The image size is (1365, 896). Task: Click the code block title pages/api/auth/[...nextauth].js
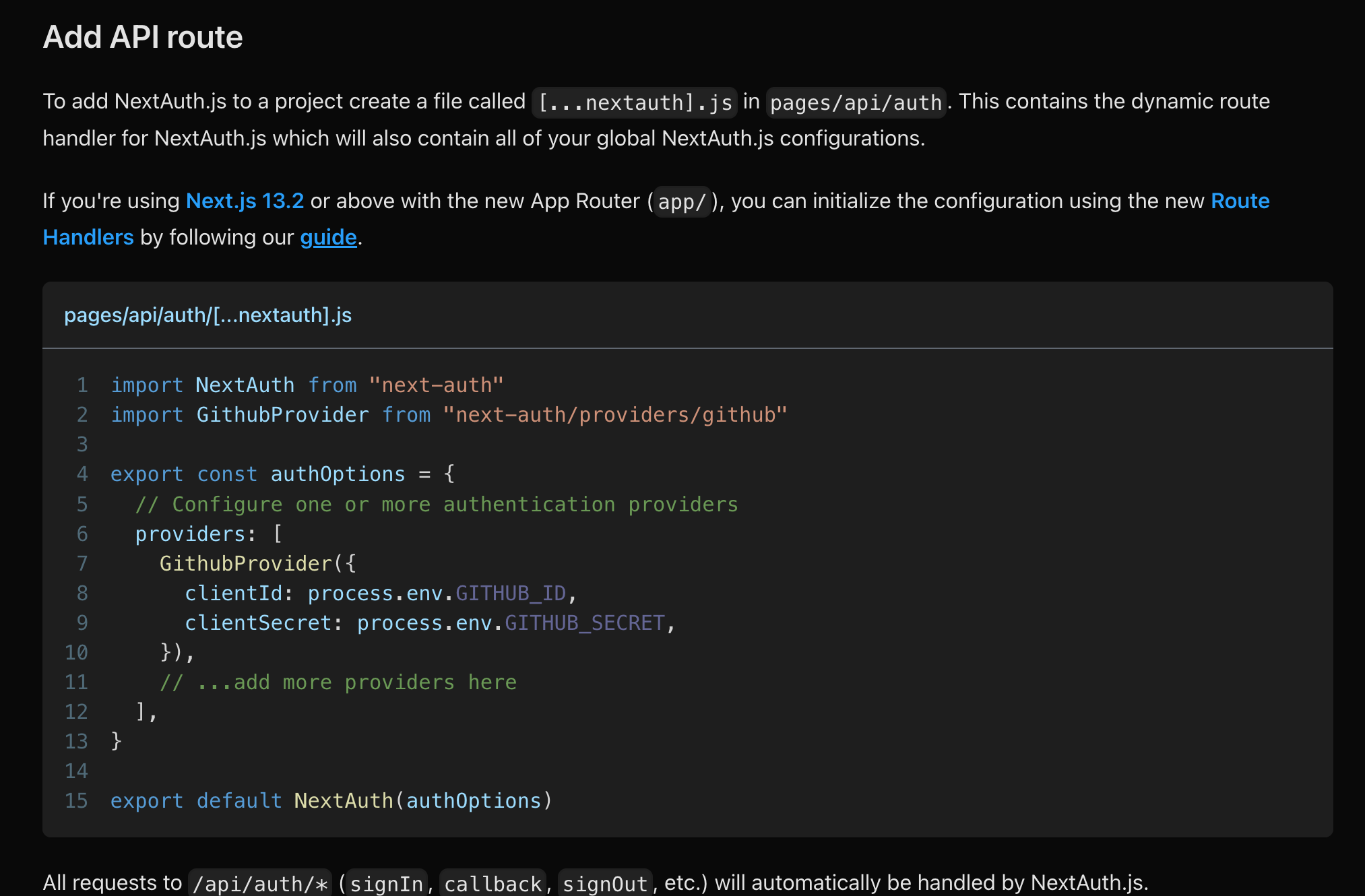pos(208,315)
